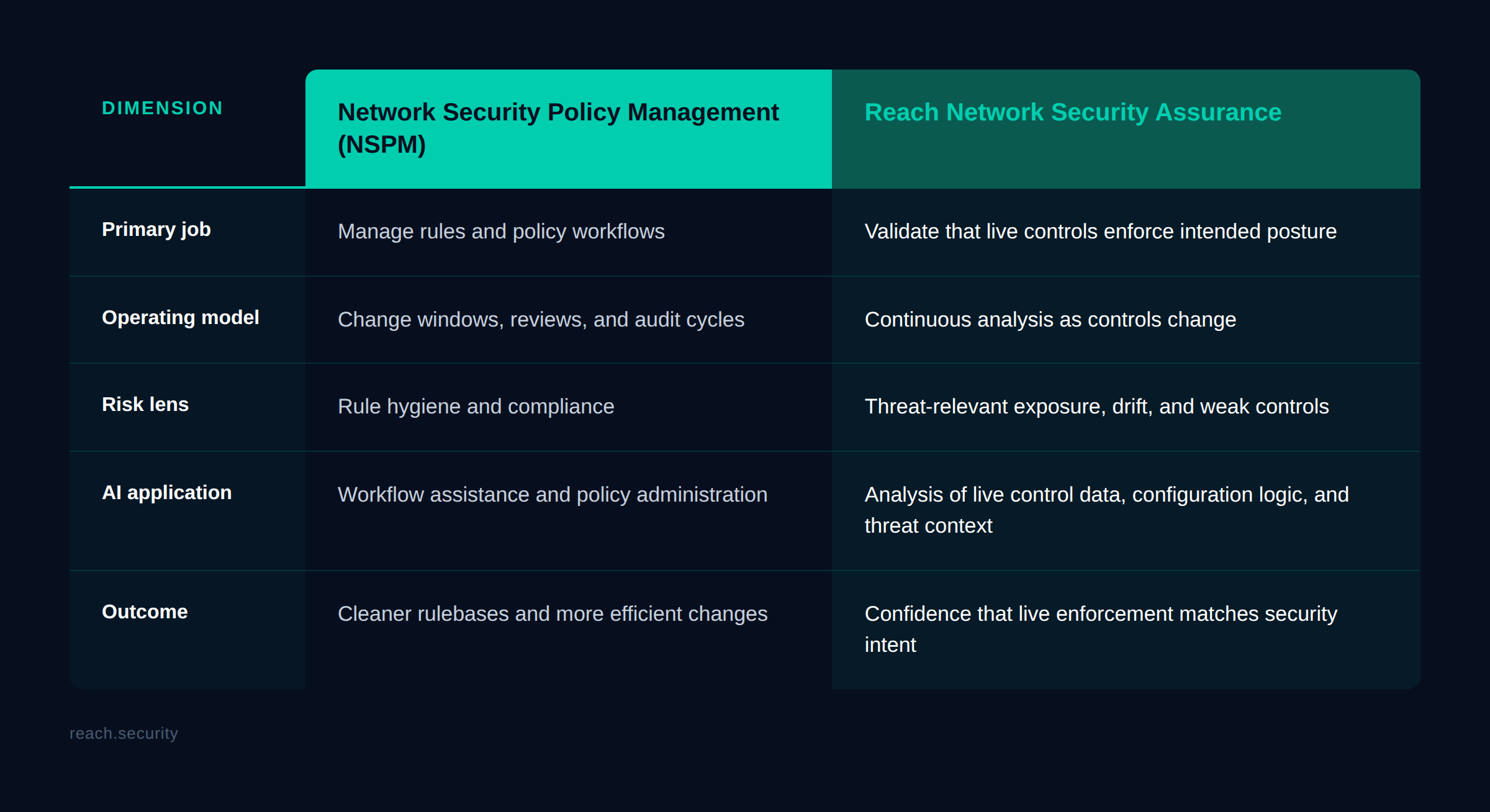The height and width of the screenshot is (812, 1490).
Task: Select 'Cleaner rulebases and more efficient changes'
Action: point(553,614)
